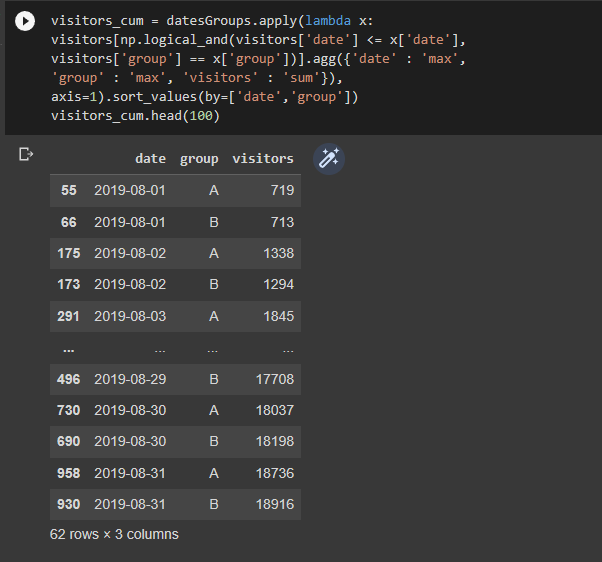
Task: Click the row with index 730
Action: point(175,410)
